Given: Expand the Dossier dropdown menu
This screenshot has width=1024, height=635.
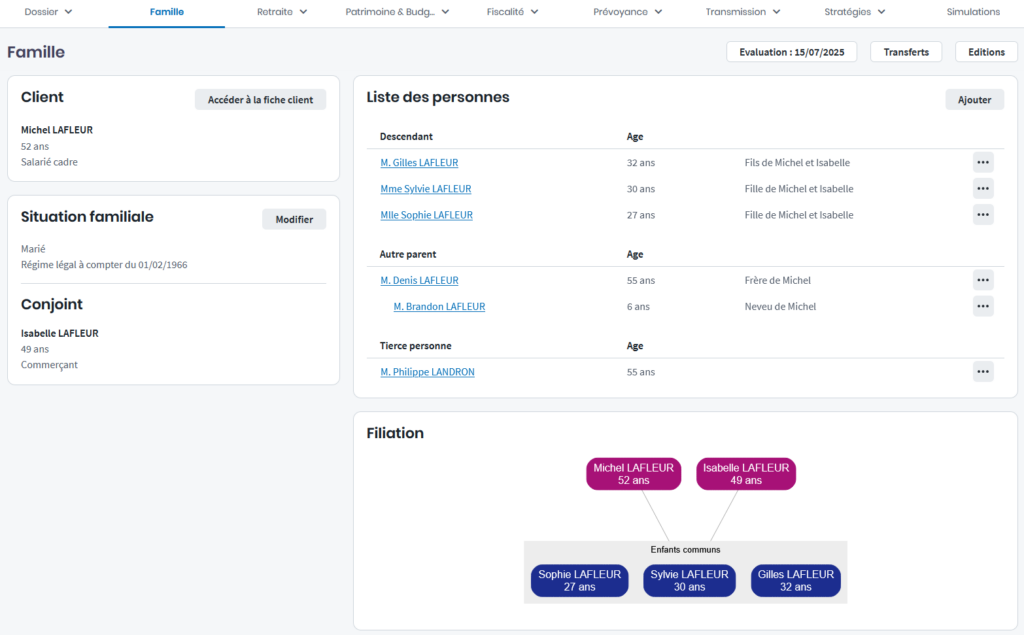Looking at the screenshot, I should (48, 12).
